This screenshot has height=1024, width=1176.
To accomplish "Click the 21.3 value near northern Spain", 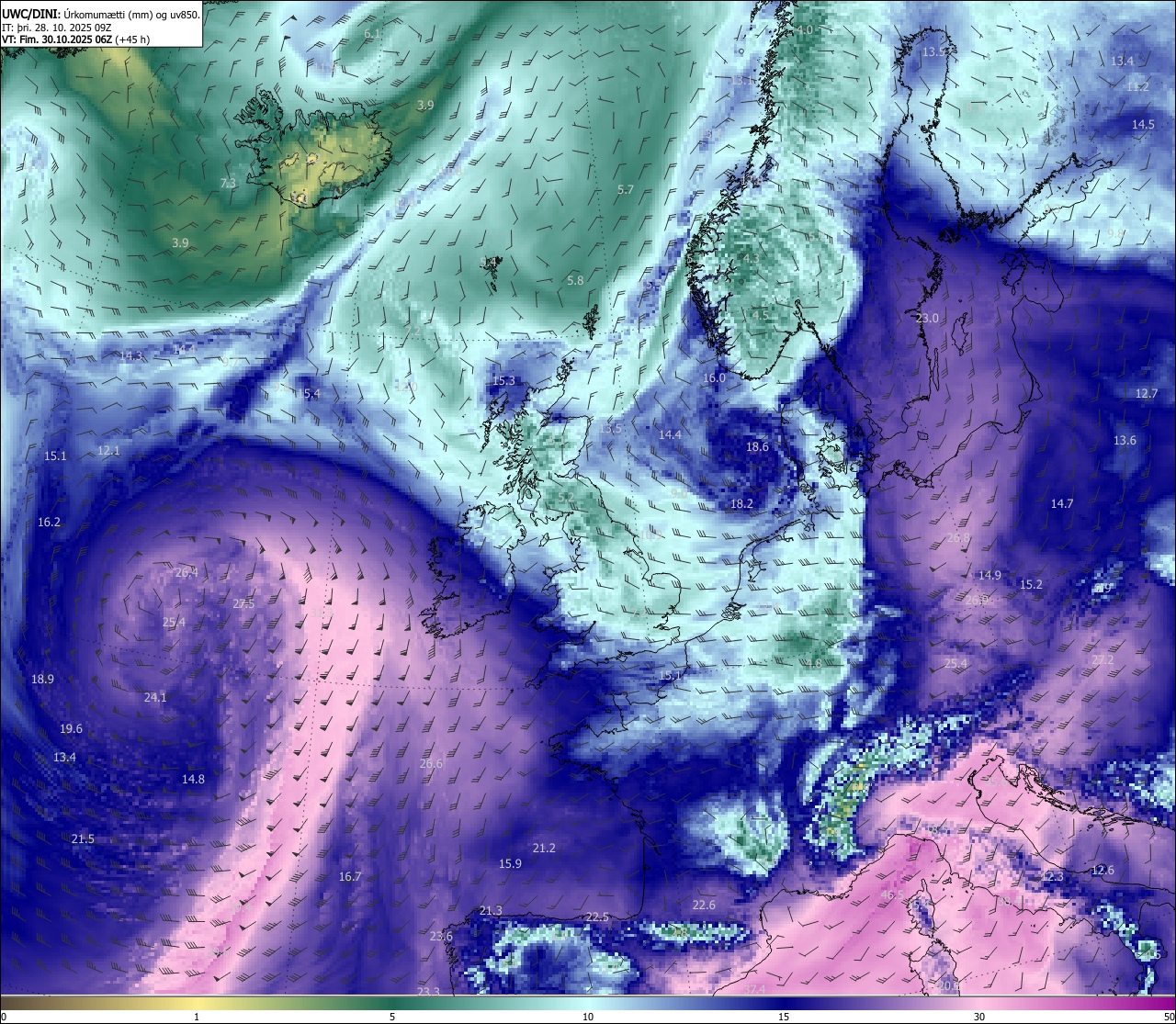I will coord(491,911).
